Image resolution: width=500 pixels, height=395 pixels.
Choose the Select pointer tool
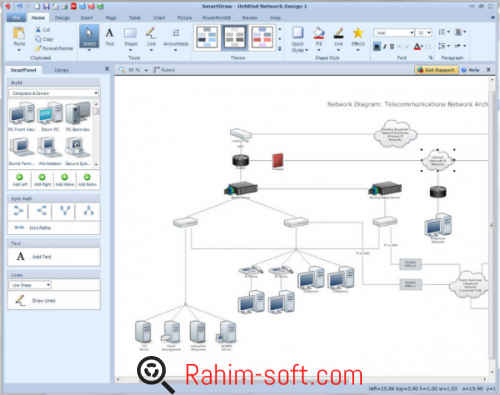pos(89,37)
